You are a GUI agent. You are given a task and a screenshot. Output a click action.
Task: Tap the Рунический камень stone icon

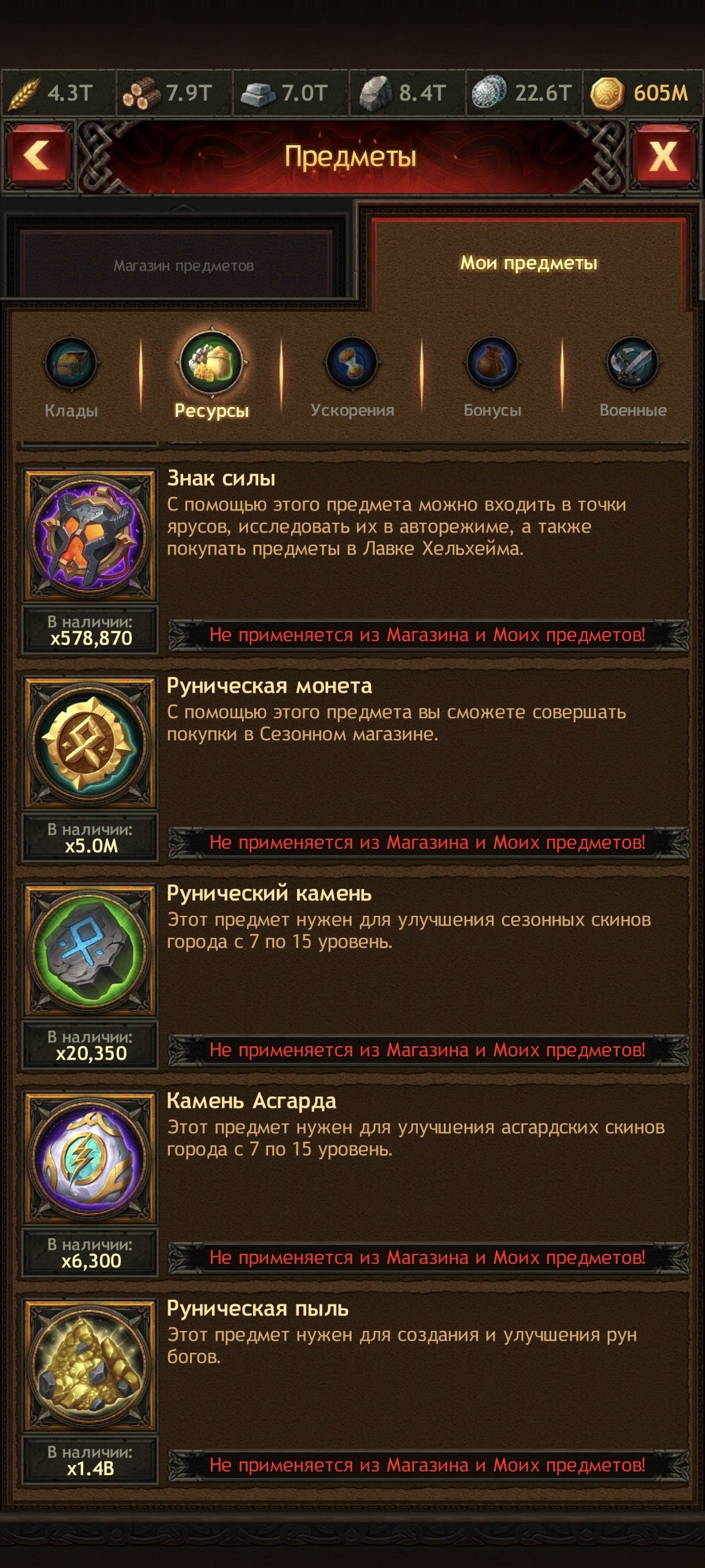90,950
